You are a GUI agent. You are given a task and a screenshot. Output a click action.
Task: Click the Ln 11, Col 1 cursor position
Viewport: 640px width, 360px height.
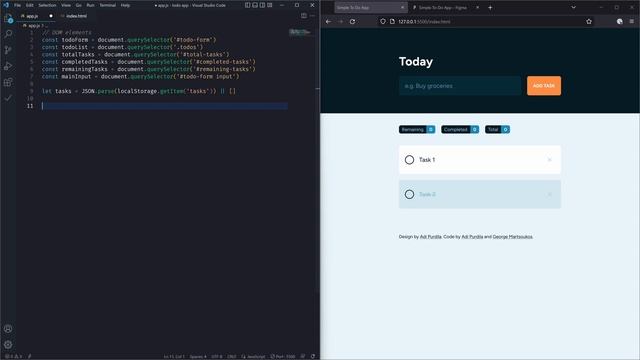[174, 356]
